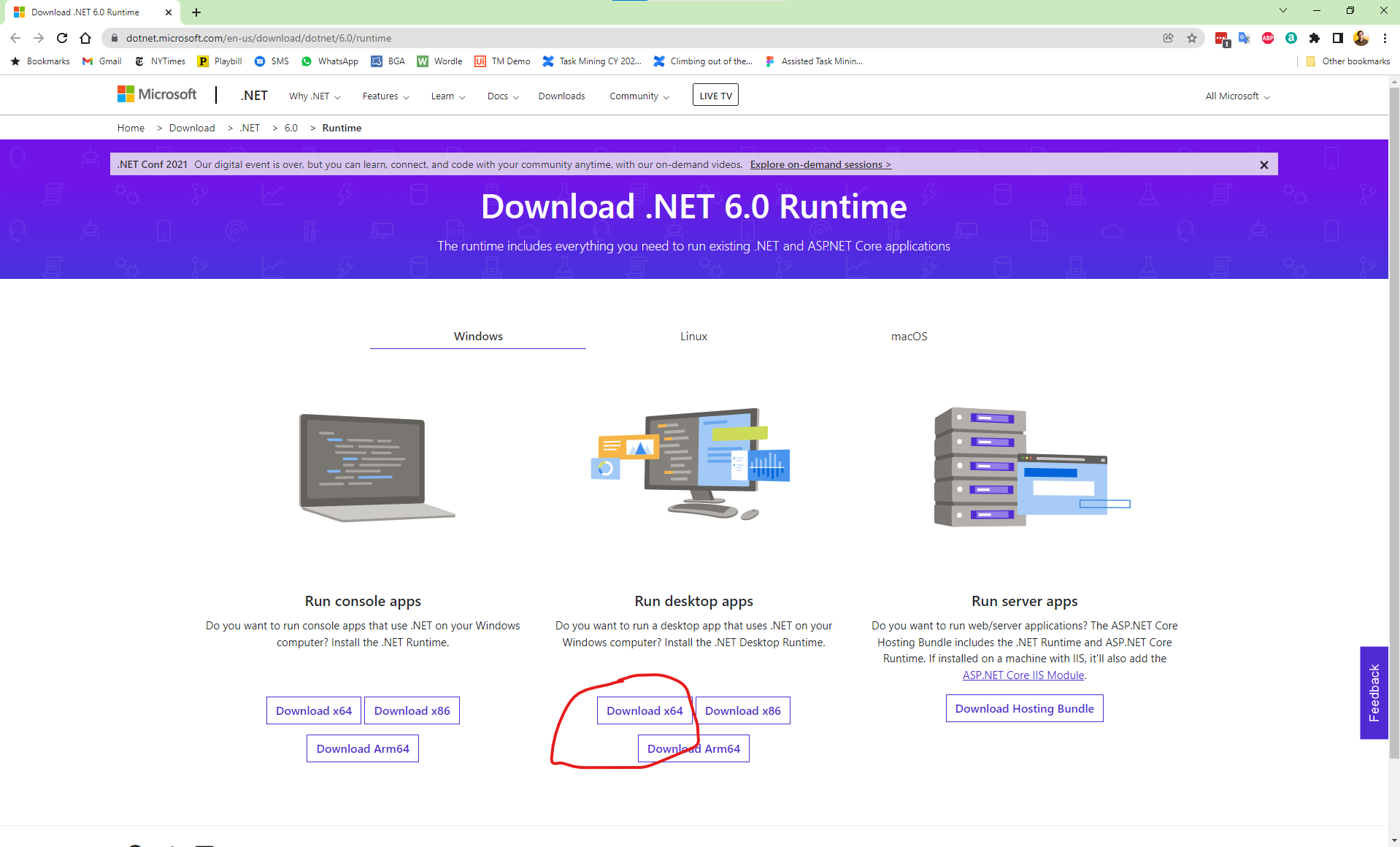
Task: Click the Chrome profile avatar
Action: [1361, 38]
